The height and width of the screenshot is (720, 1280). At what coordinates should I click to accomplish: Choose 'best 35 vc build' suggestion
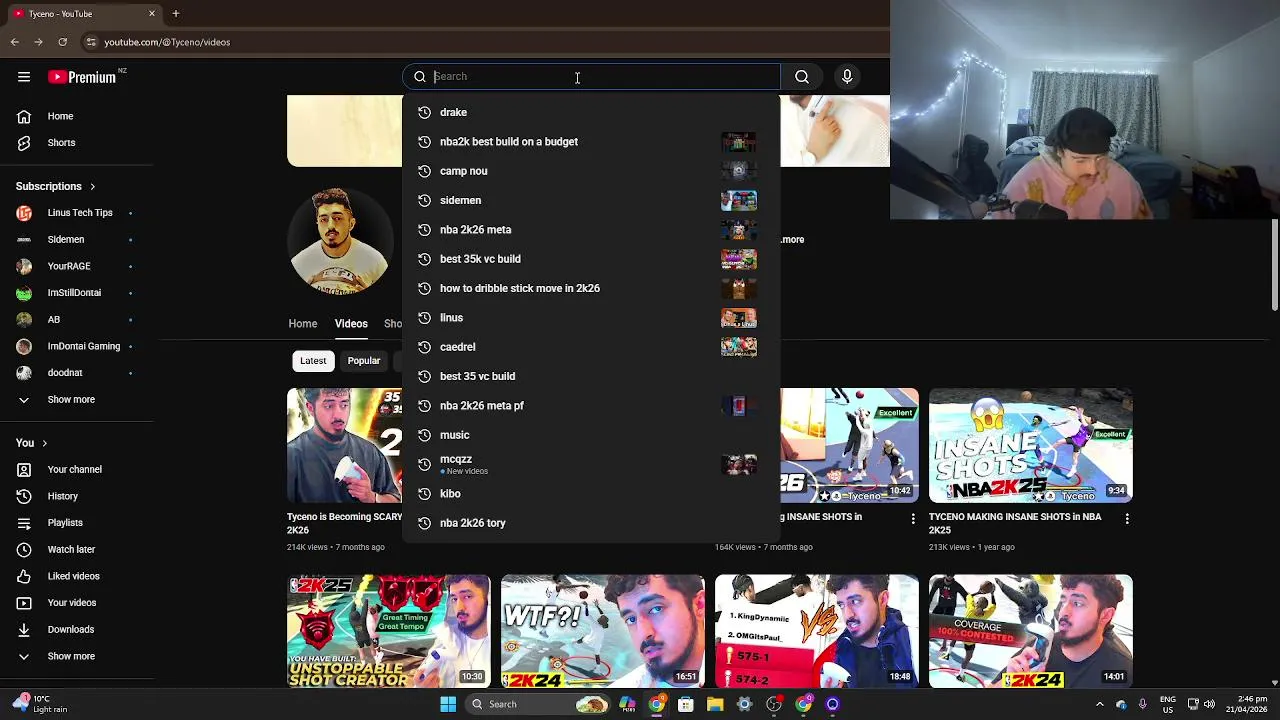click(591, 377)
